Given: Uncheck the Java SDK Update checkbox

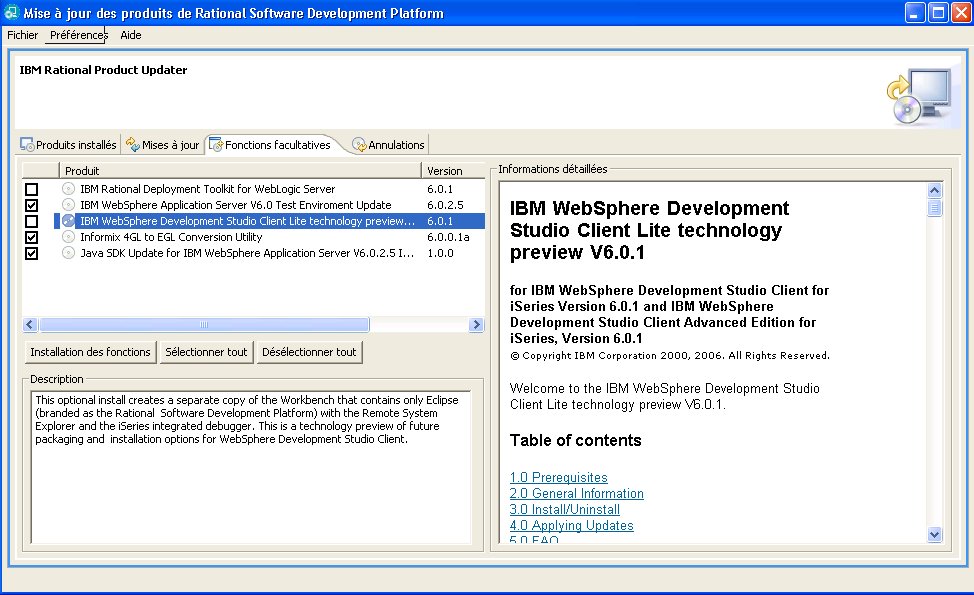Looking at the screenshot, I should tap(32, 254).
